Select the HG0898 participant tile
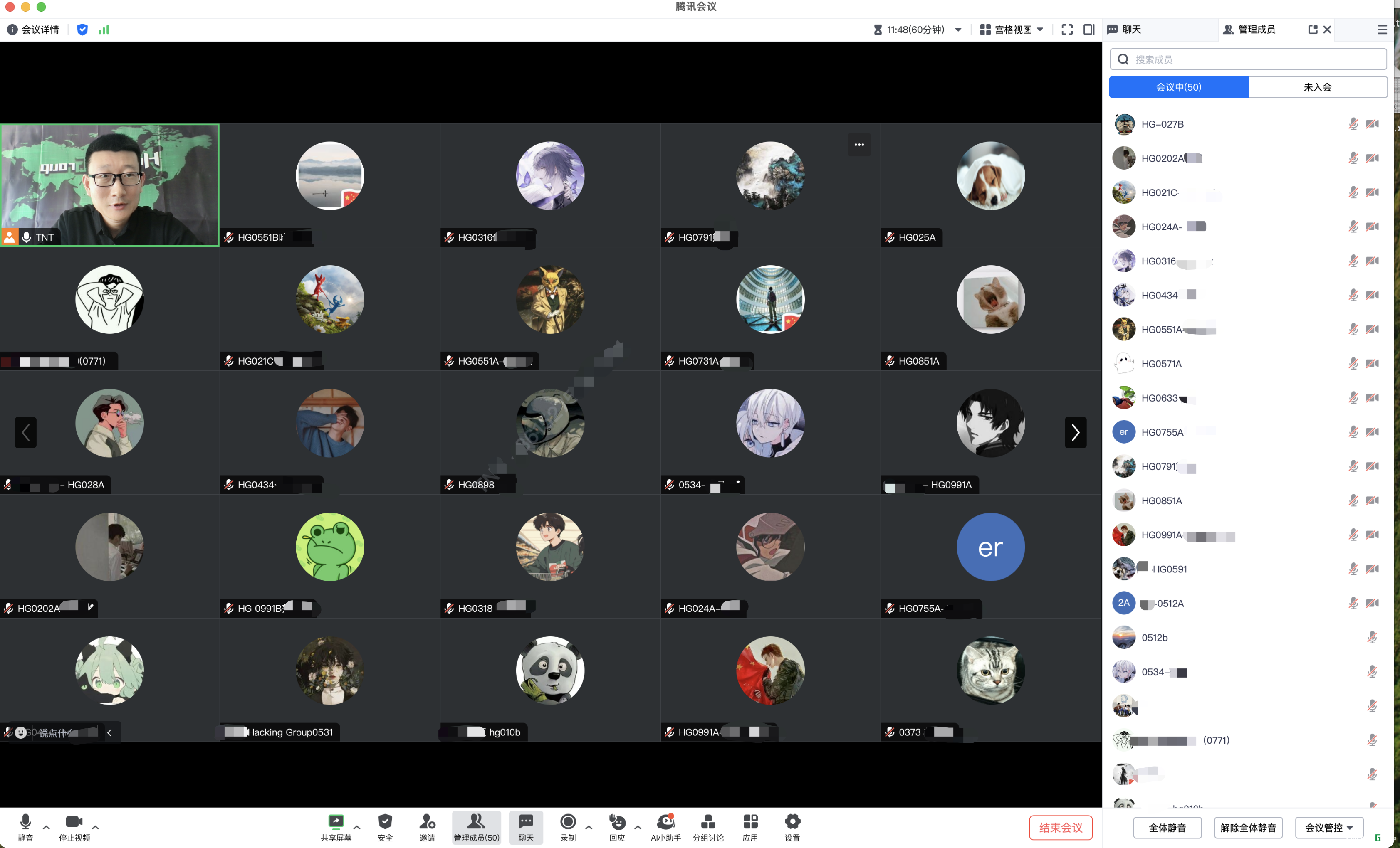The height and width of the screenshot is (848, 1400). point(550,433)
